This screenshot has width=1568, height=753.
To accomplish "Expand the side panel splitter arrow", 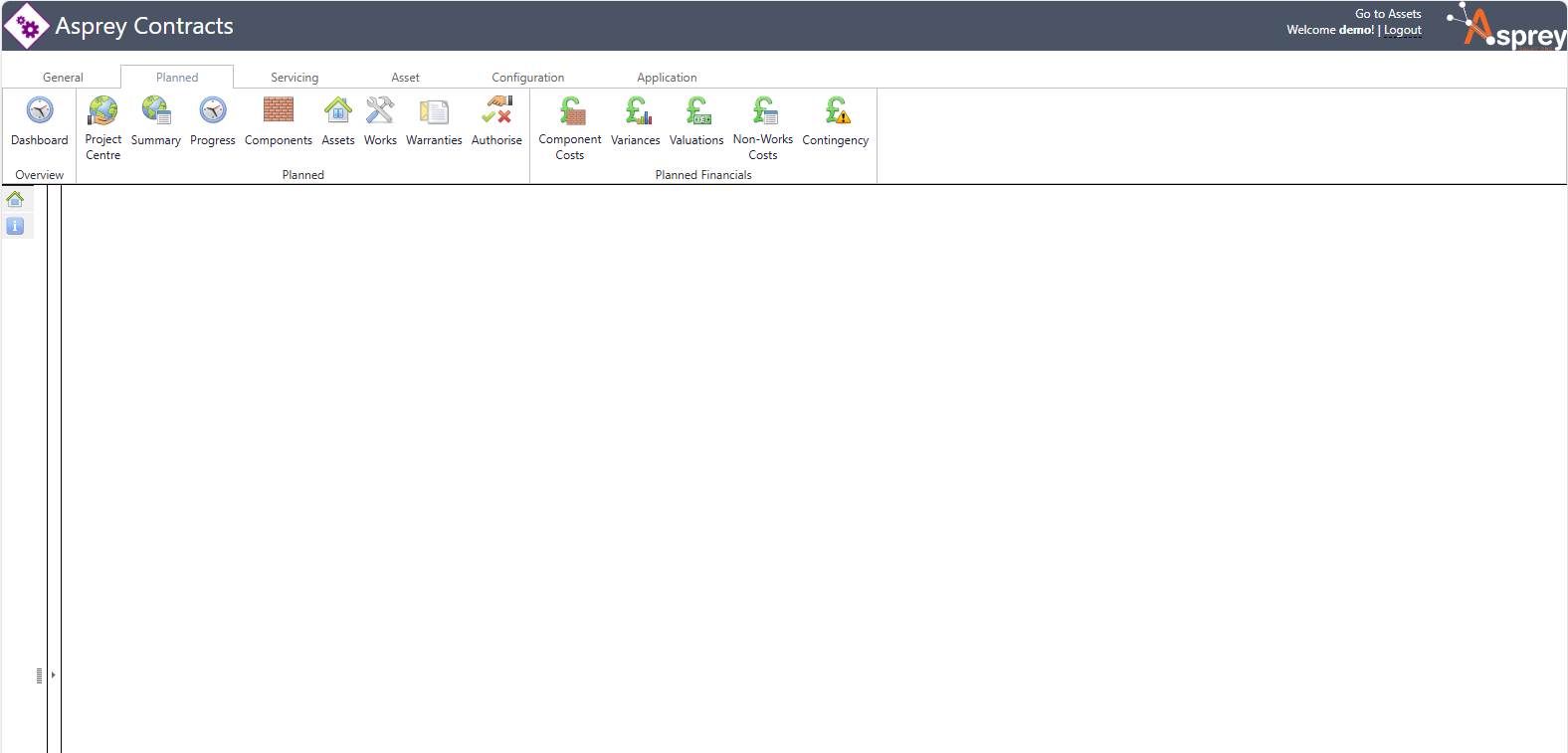I will pos(53,675).
